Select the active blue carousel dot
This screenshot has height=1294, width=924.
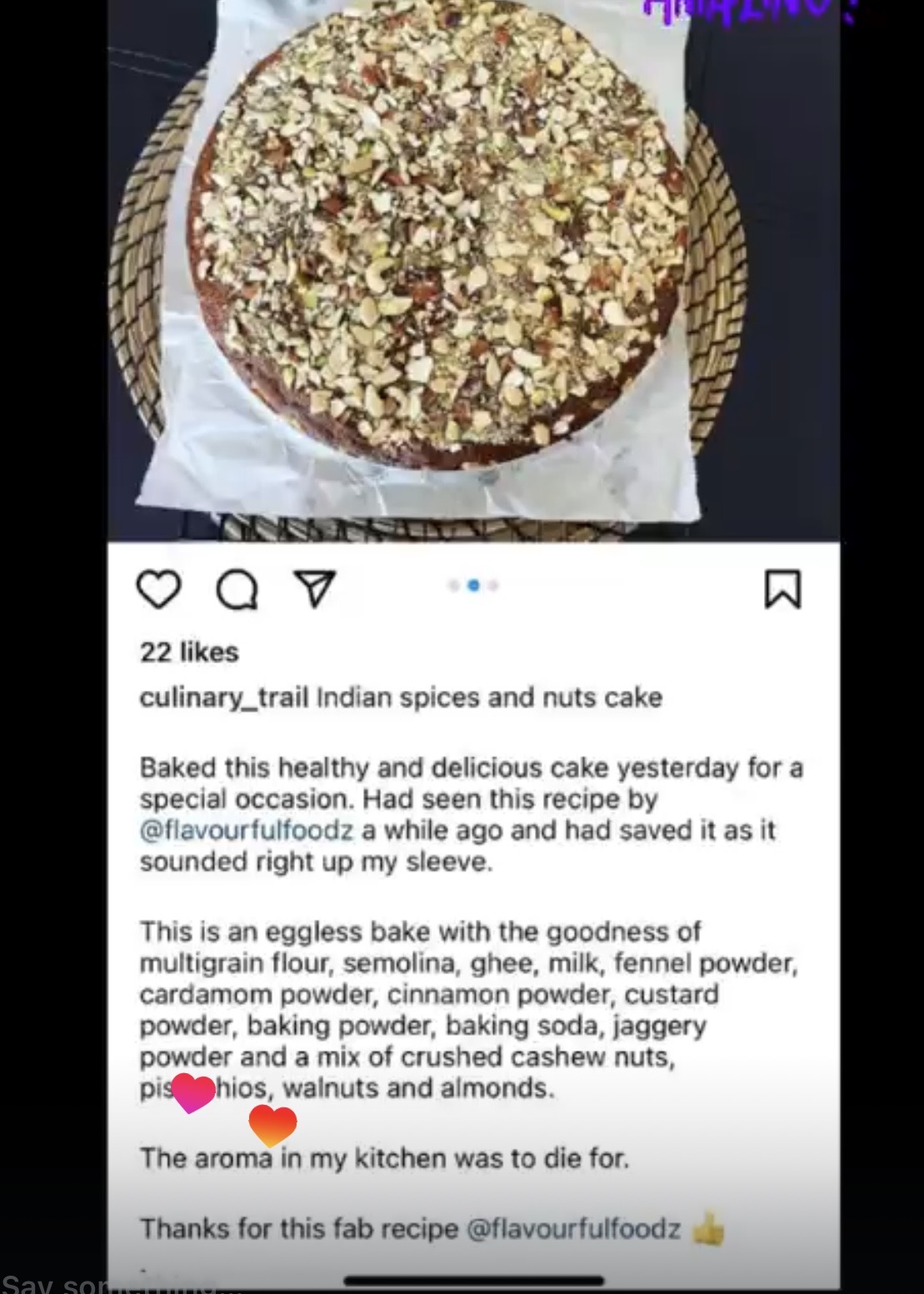(473, 586)
